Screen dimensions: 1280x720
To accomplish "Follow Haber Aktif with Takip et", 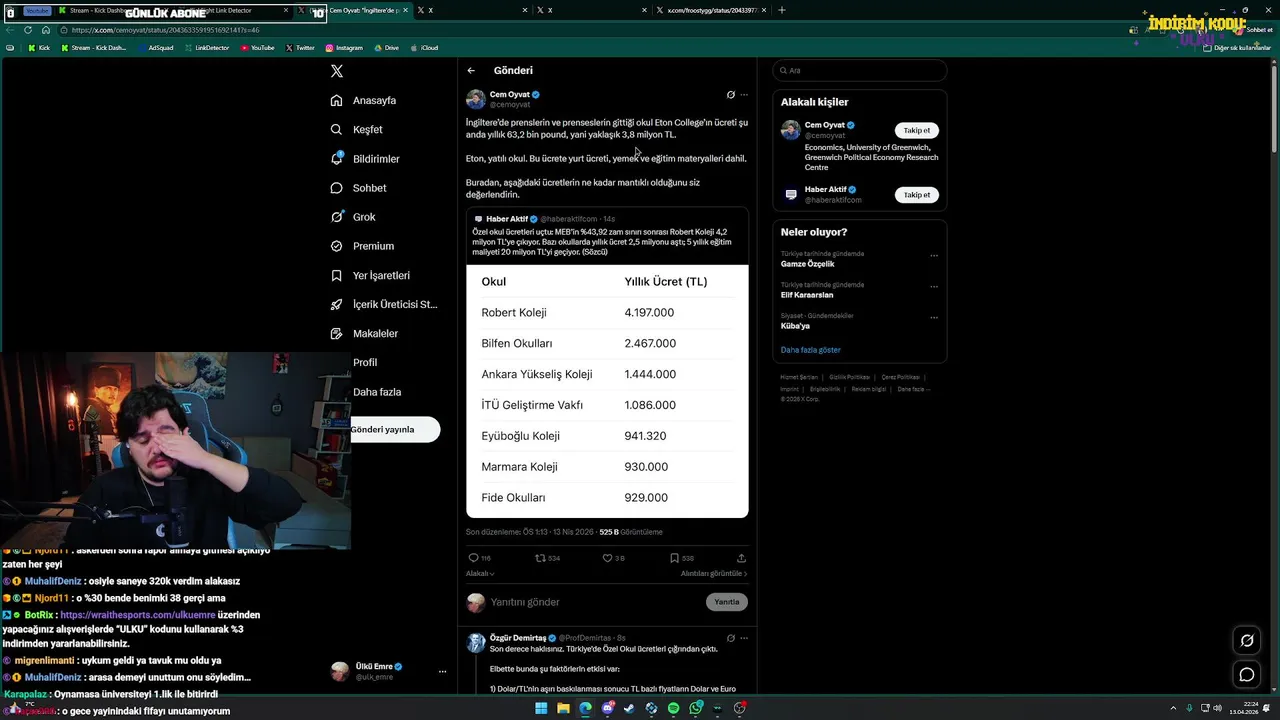I will (916, 195).
